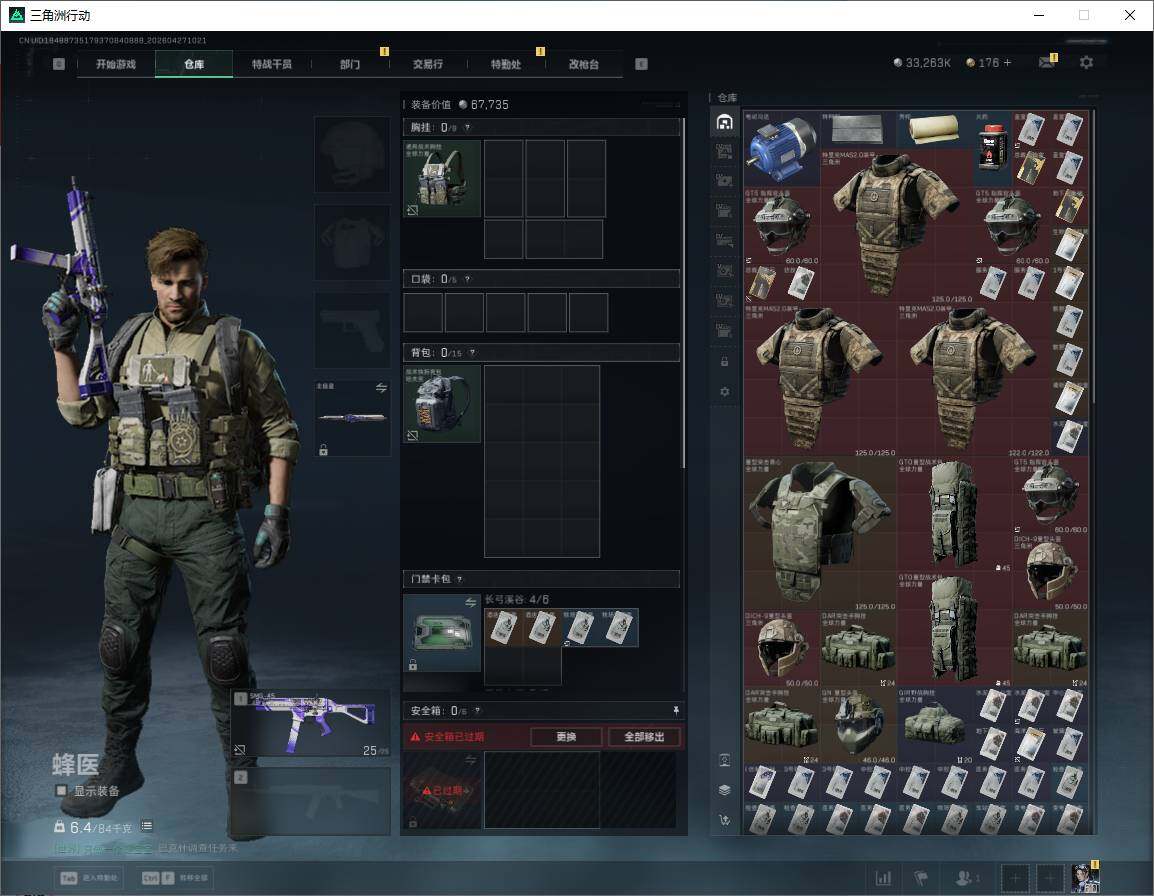Screen dimensions: 1154x896
Task: Open the 改枪台 tab
Action: [x=584, y=64]
